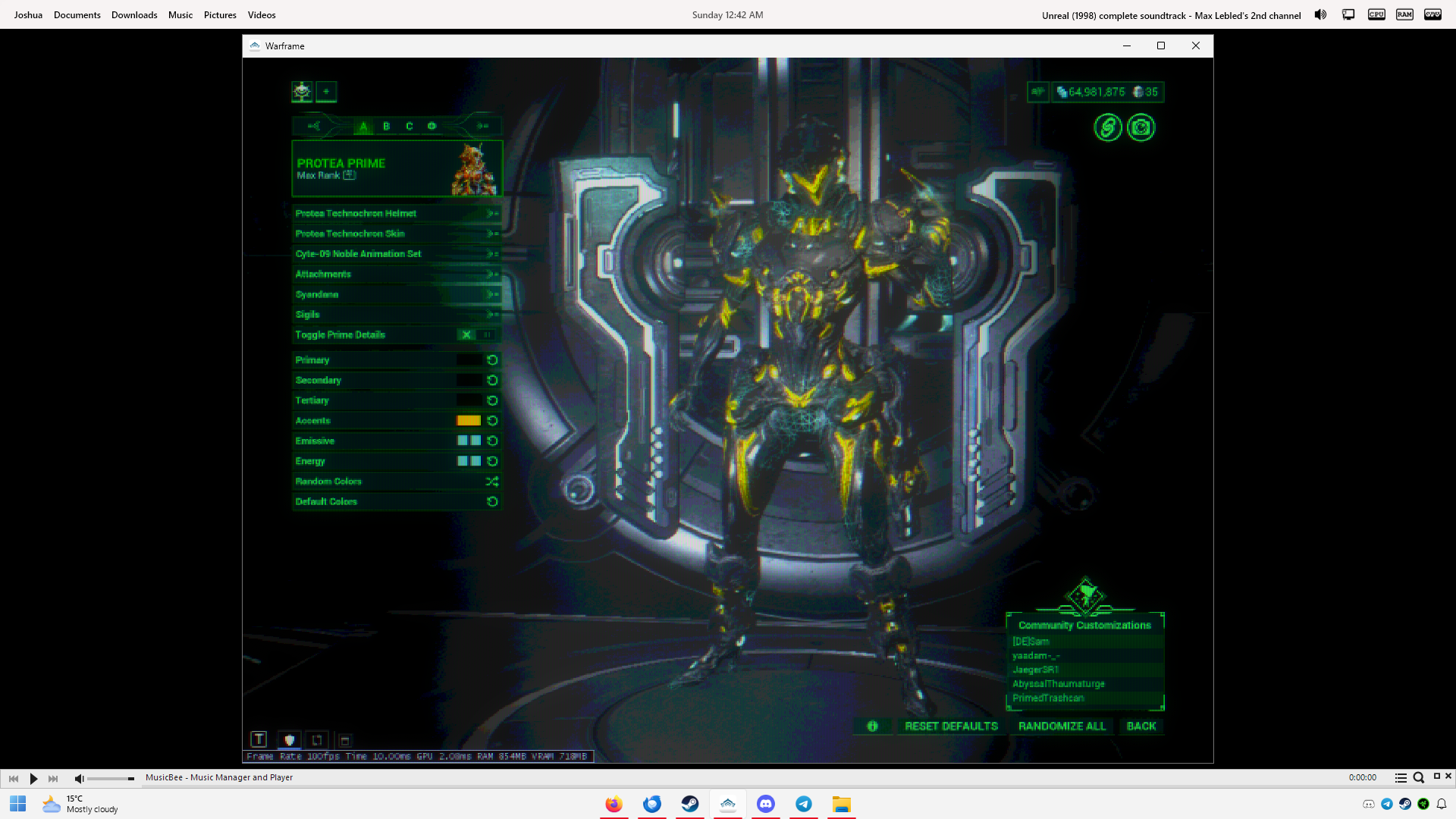Click the top-bar volume speaker icon
The height and width of the screenshot is (819, 1456).
pos(1320,14)
